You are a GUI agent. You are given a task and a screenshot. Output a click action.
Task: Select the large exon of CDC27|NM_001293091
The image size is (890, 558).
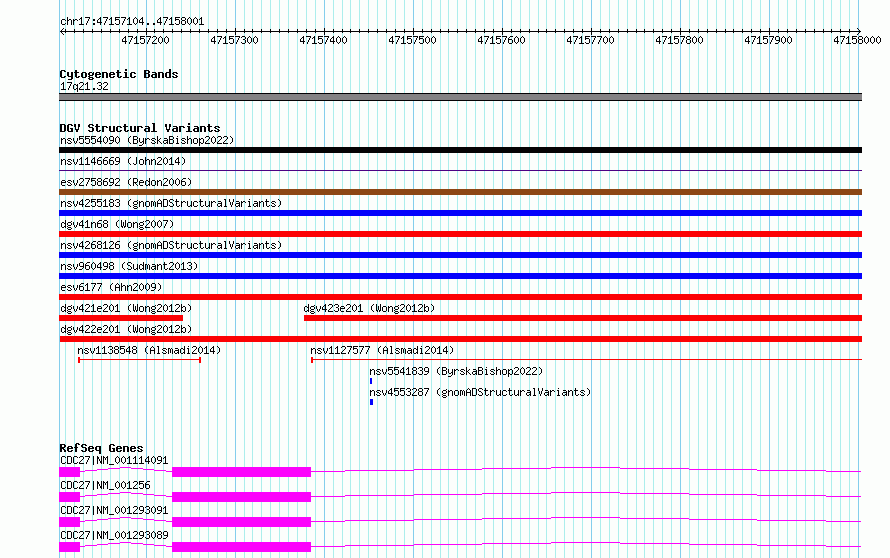(x=241, y=522)
